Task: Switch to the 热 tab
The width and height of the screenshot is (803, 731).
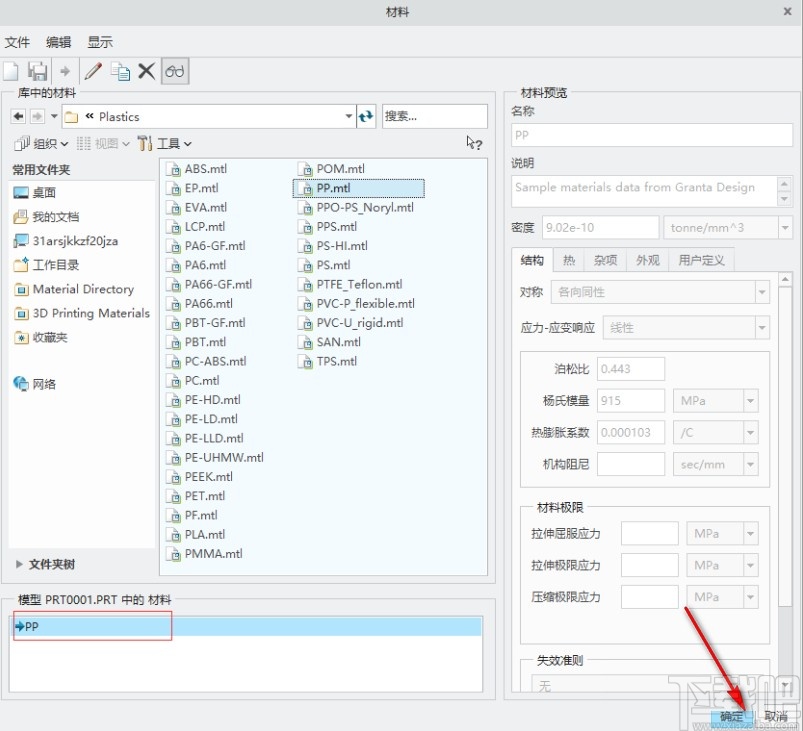Action: coord(569,260)
